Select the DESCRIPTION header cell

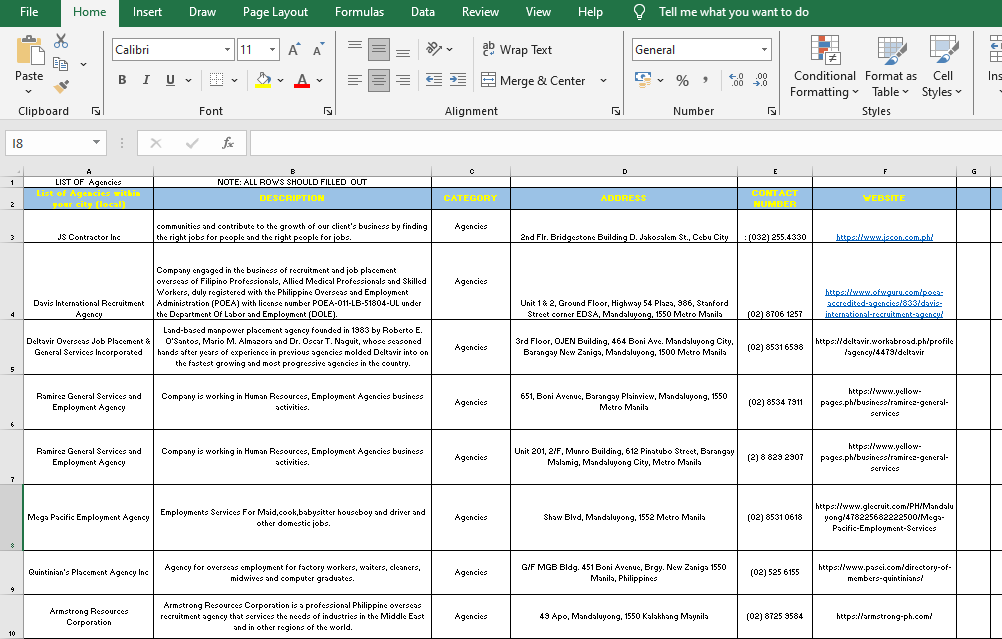tap(292, 198)
